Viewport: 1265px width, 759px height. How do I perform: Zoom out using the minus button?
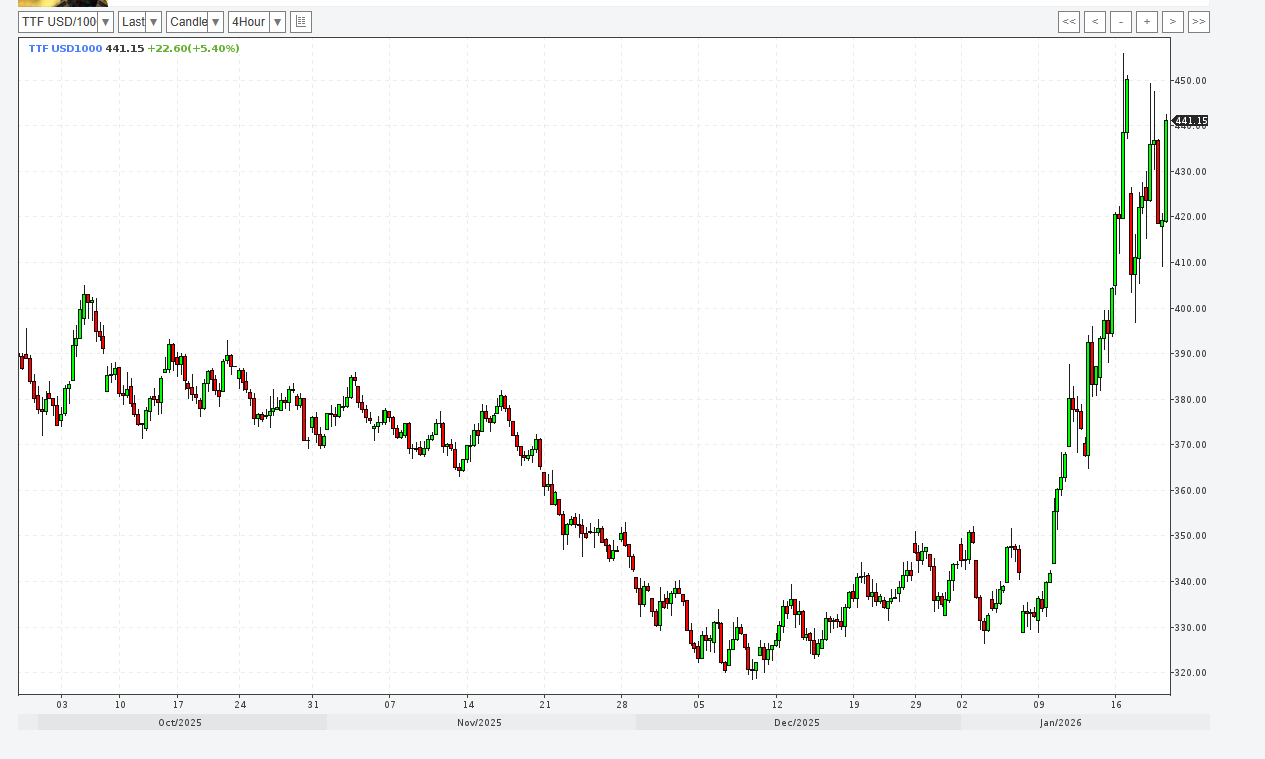click(x=1121, y=22)
